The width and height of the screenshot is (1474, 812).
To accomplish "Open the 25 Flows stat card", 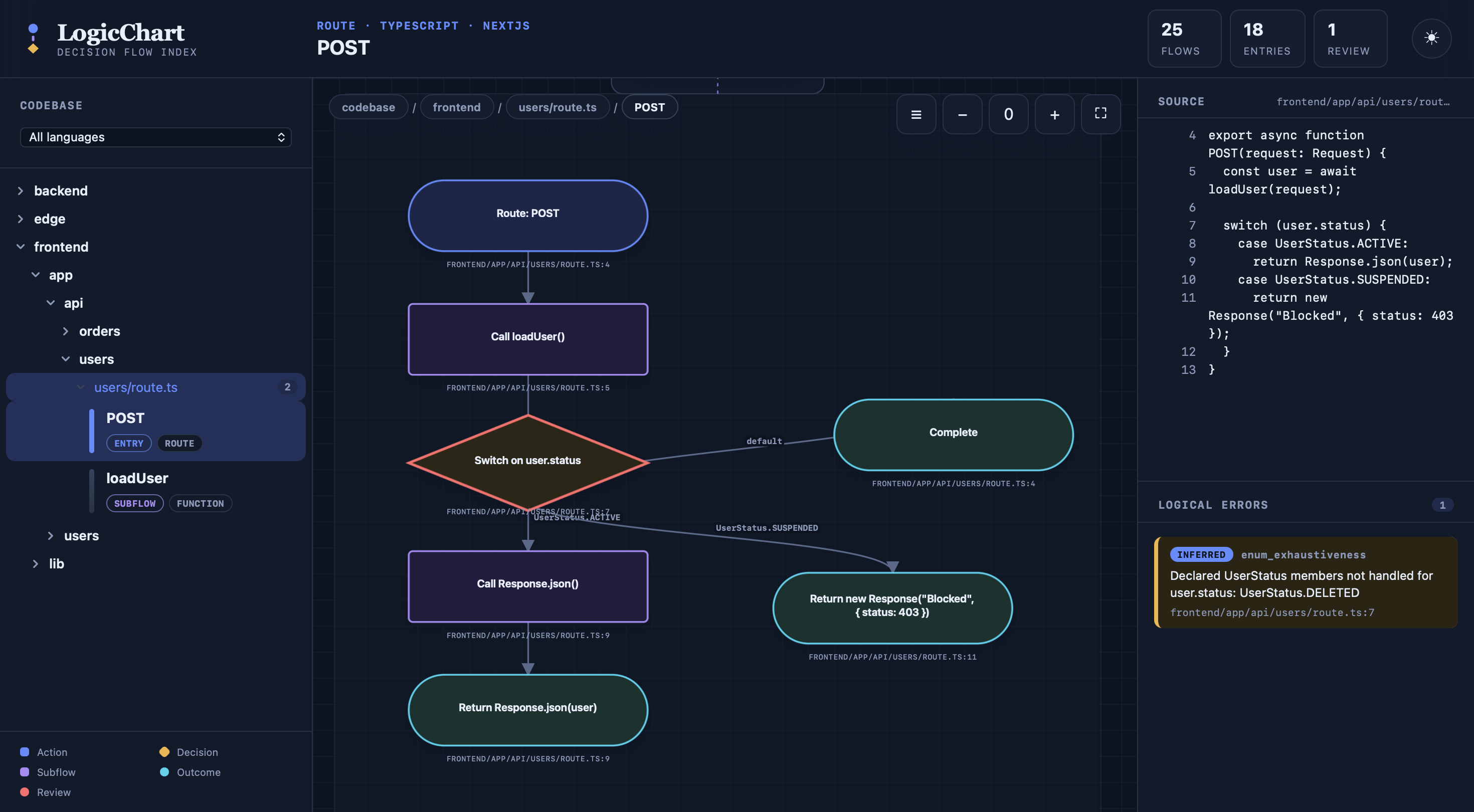I will 1184,38.
